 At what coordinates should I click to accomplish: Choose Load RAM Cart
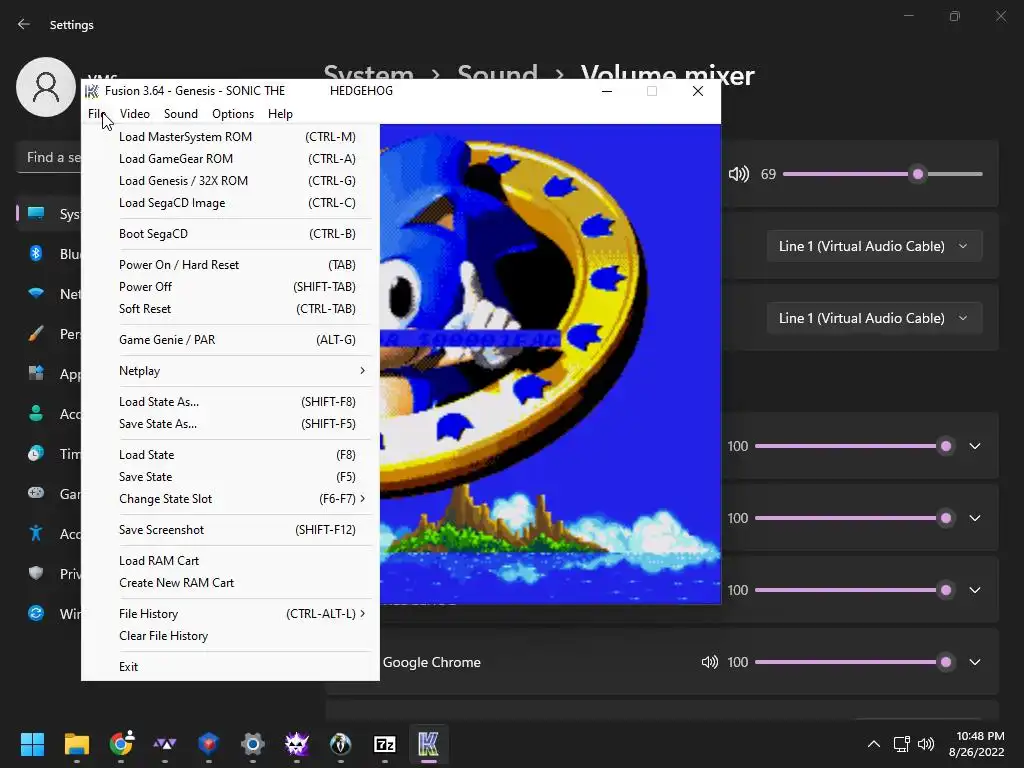tap(231, 561)
